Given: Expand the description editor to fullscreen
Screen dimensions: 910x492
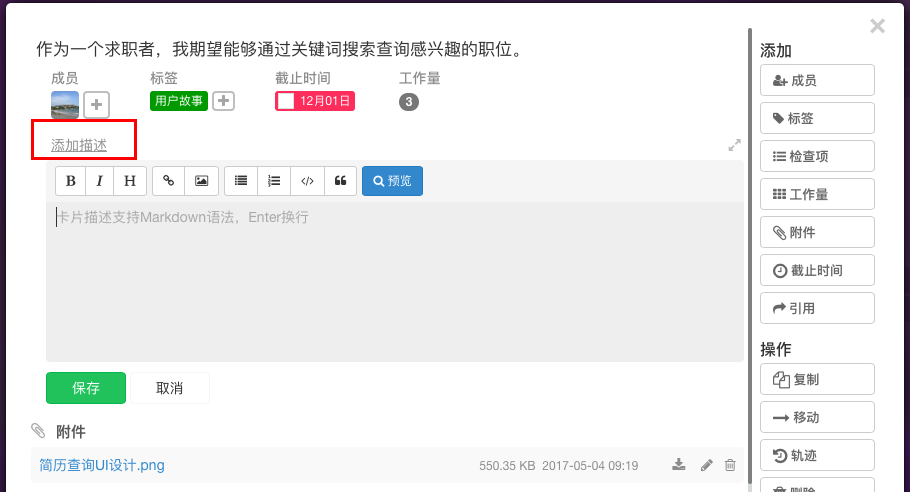Looking at the screenshot, I should point(734,145).
